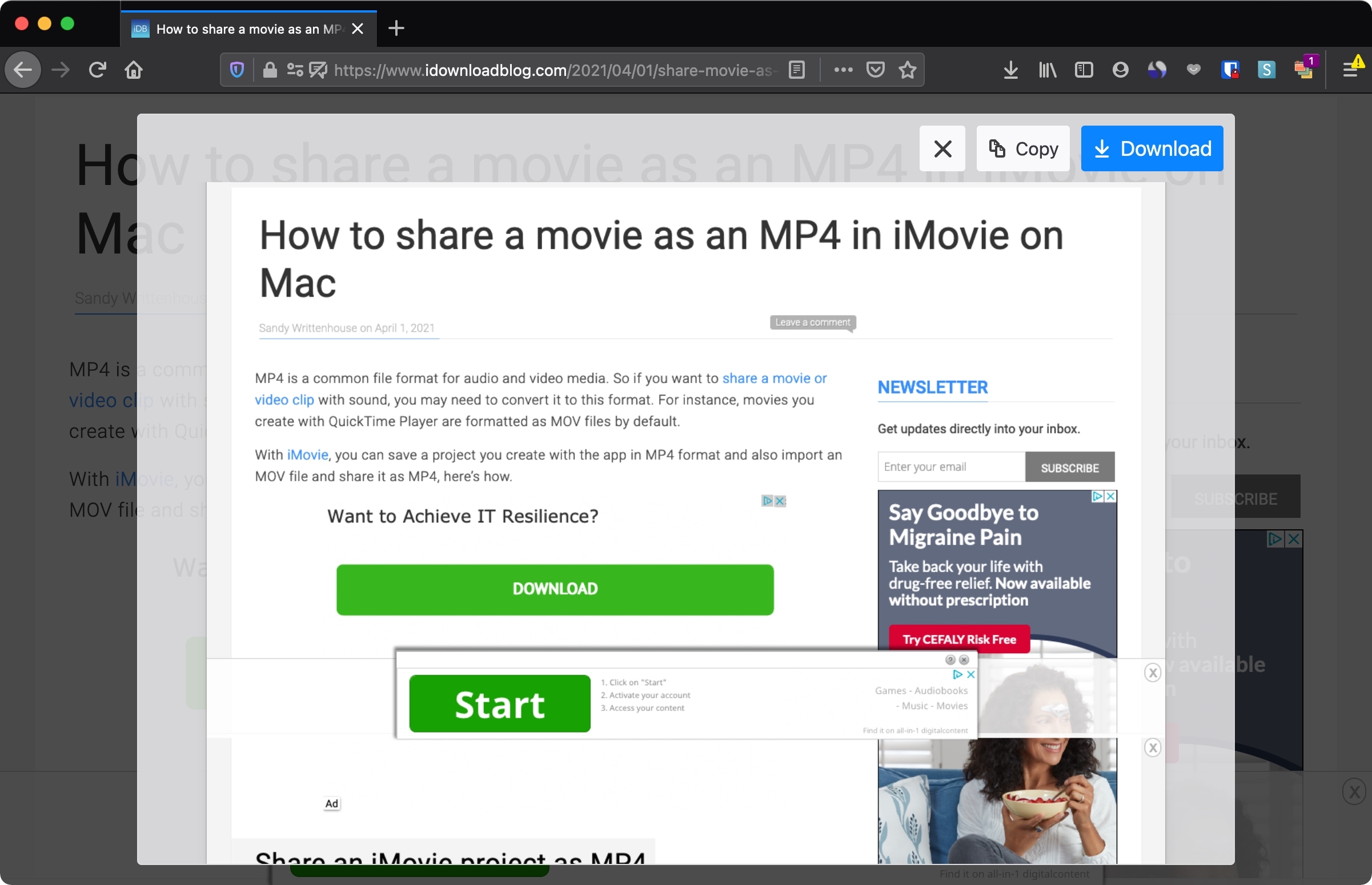The height and width of the screenshot is (885, 1372).
Task: Open the gray heart-shaped extension icon
Action: 1193,70
